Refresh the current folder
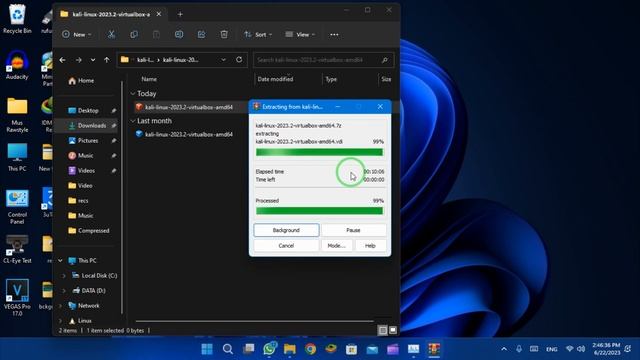Image resolution: width=640 pixels, height=360 pixels. coord(239,60)
